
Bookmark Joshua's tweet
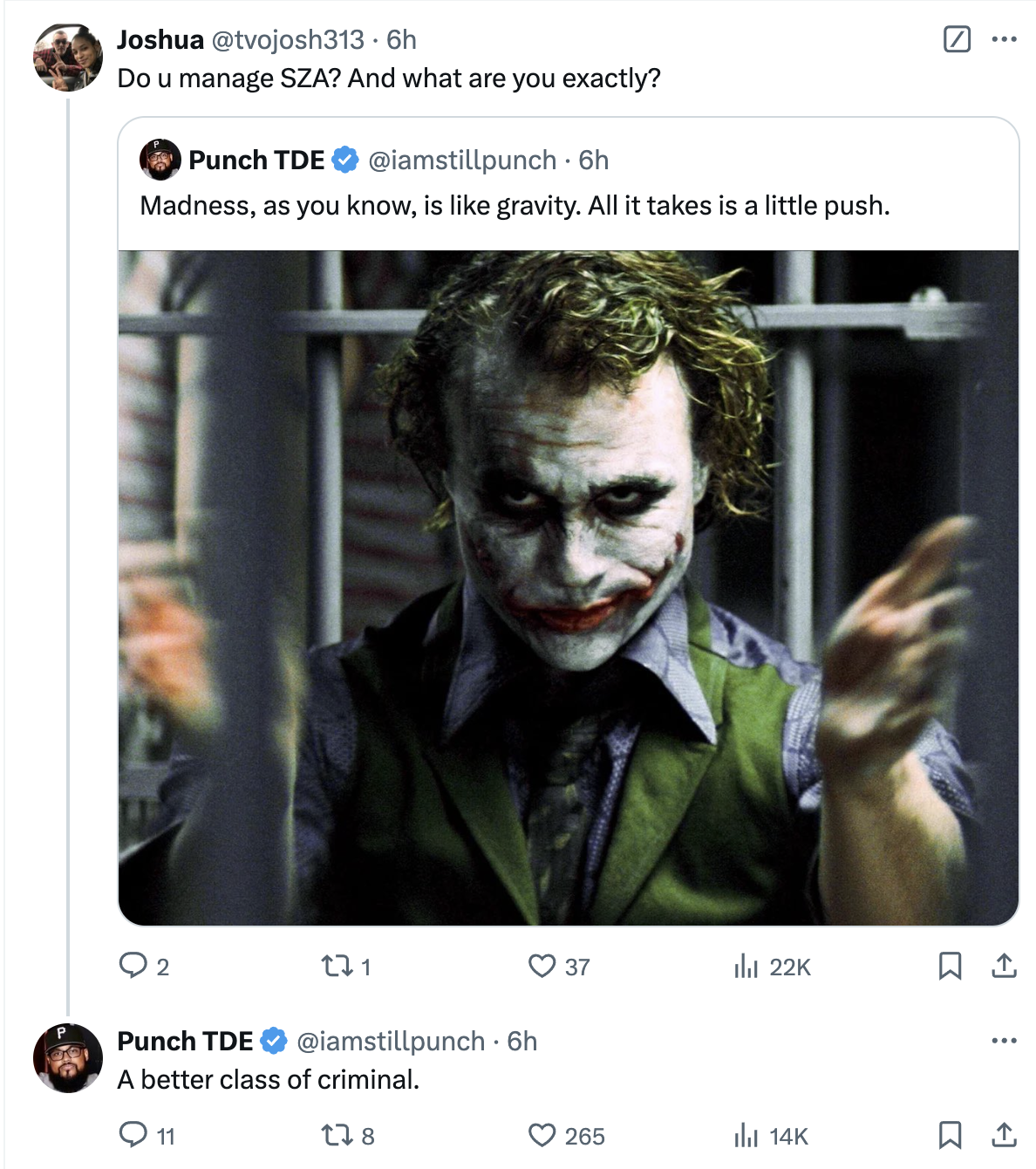[x=950, y=966]
